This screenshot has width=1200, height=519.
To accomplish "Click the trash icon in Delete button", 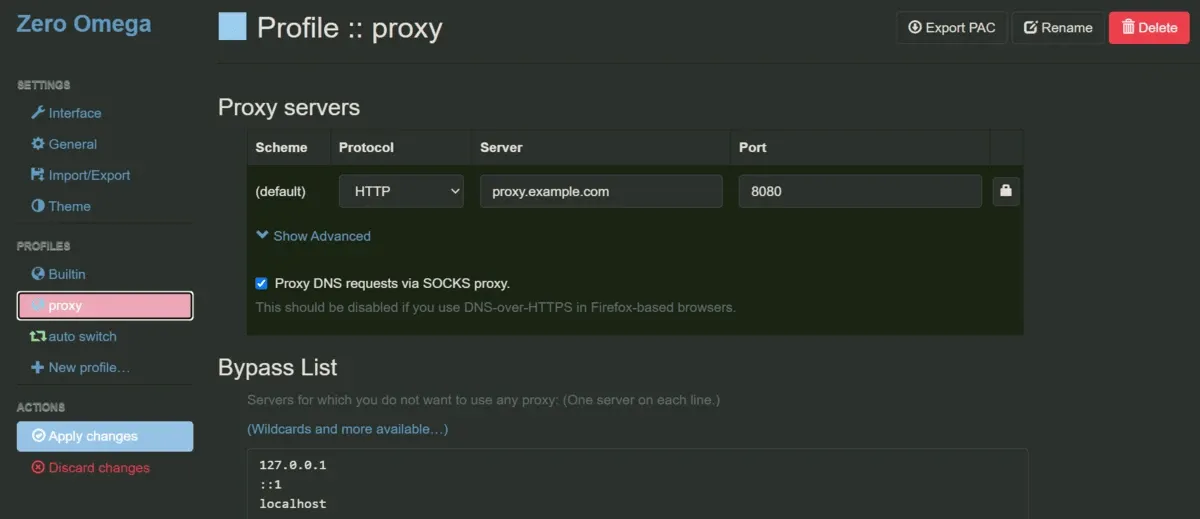I will [1128, 27].
